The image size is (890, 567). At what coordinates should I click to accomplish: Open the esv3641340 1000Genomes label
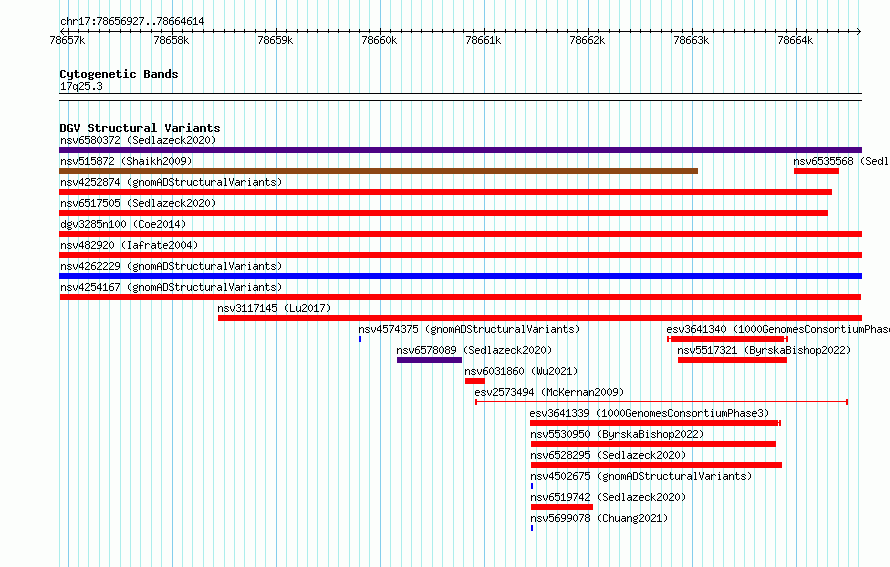(x=778, y=329)
